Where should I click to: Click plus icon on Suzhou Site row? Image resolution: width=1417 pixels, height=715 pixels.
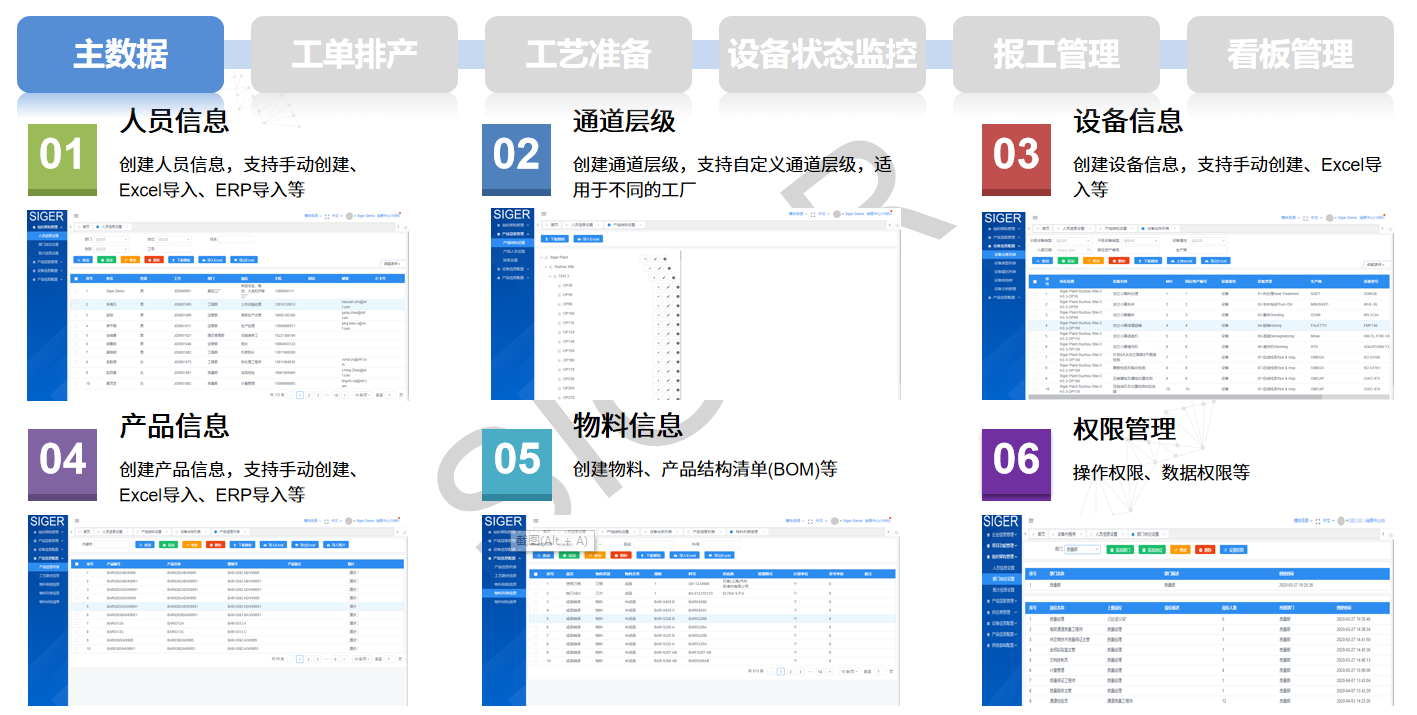tap(648, 268)
